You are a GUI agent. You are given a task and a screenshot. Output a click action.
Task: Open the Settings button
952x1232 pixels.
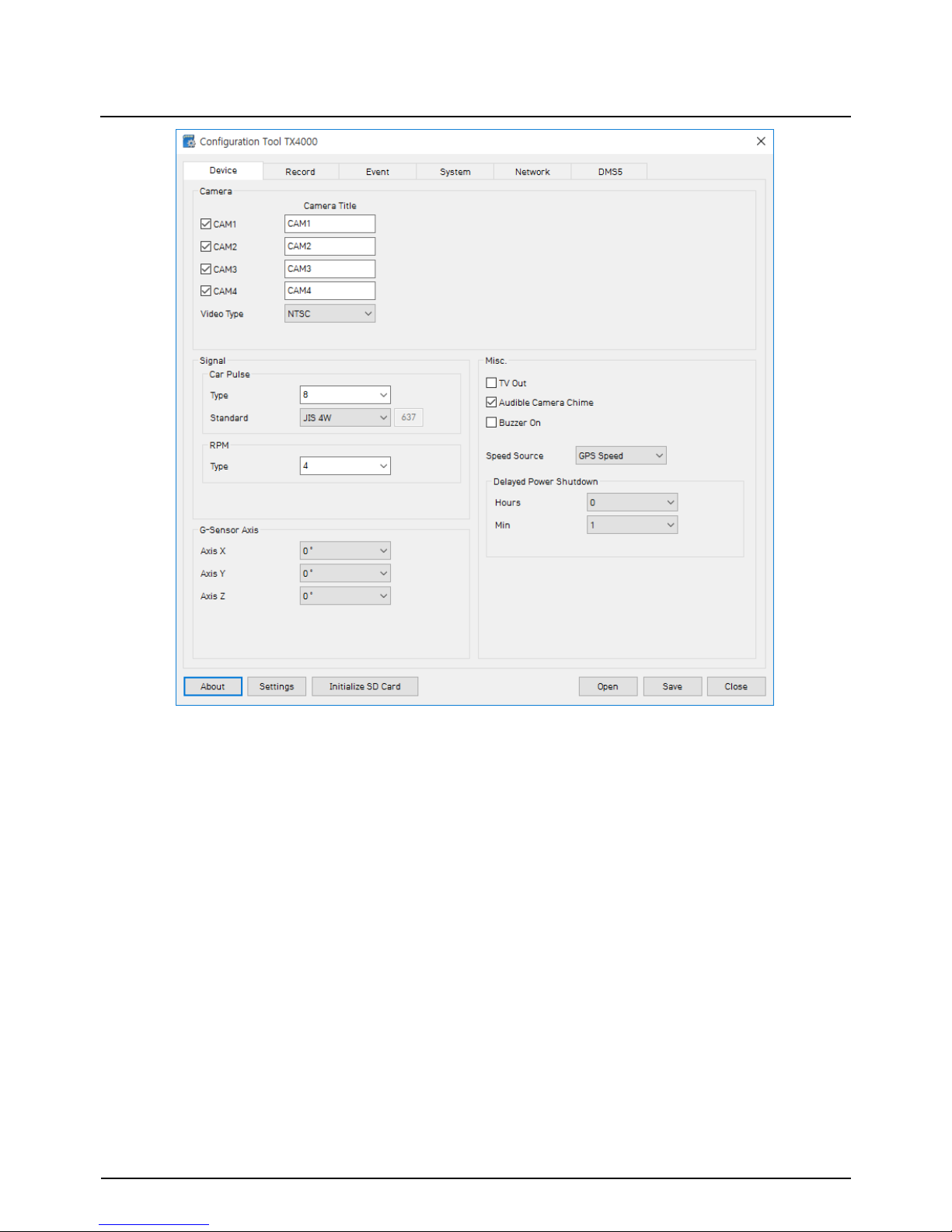[x=277, y=686]
